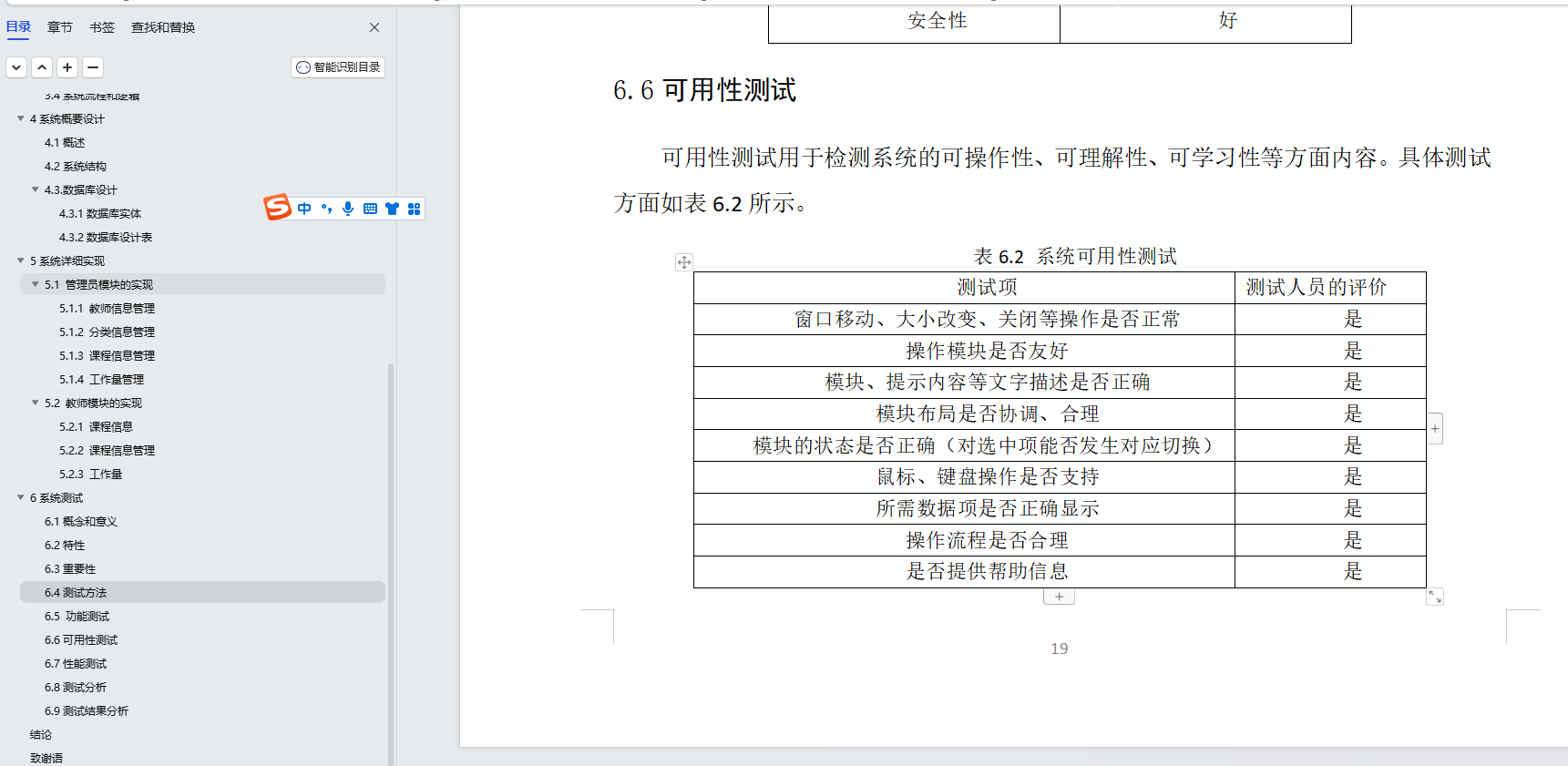Switch to the 目录 tab
The width and height of the screenshot is (1568, 766).
[19, 27]
